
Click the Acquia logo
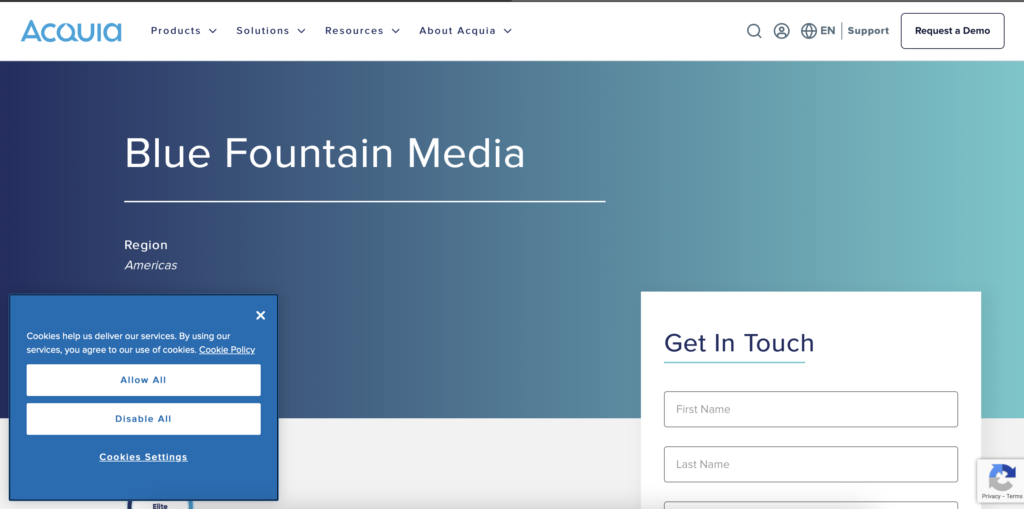point(71,31)
